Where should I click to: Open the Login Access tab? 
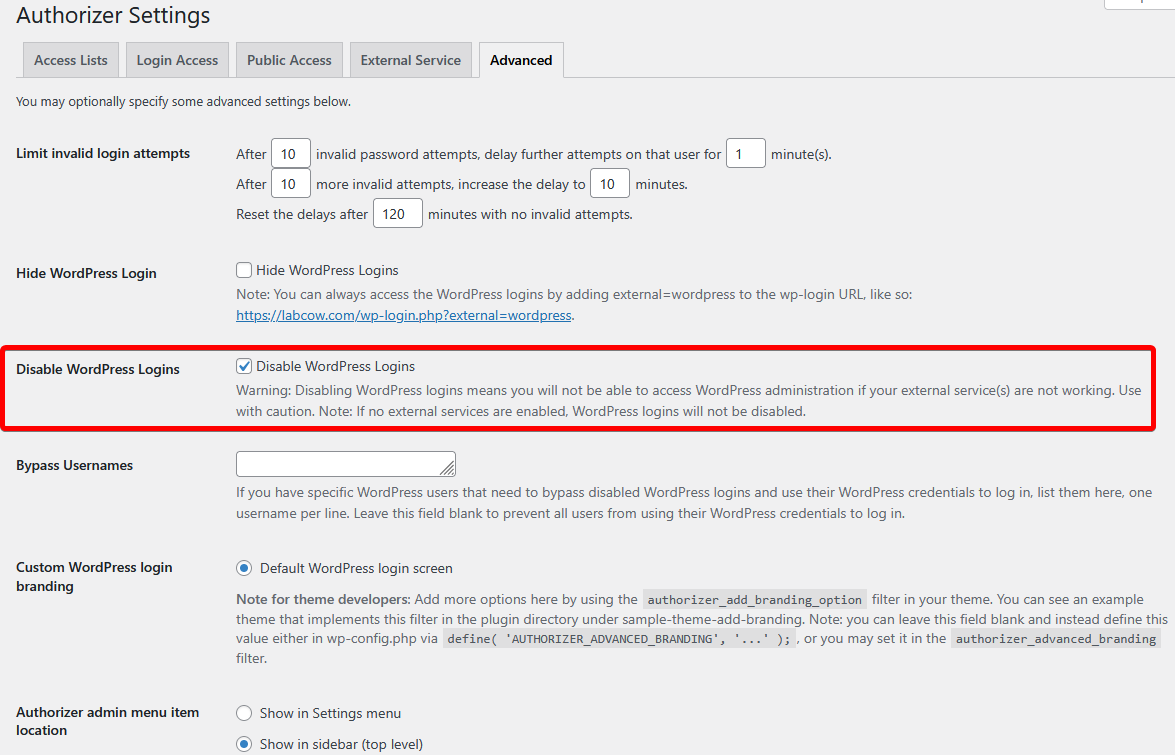coord(177,60)
